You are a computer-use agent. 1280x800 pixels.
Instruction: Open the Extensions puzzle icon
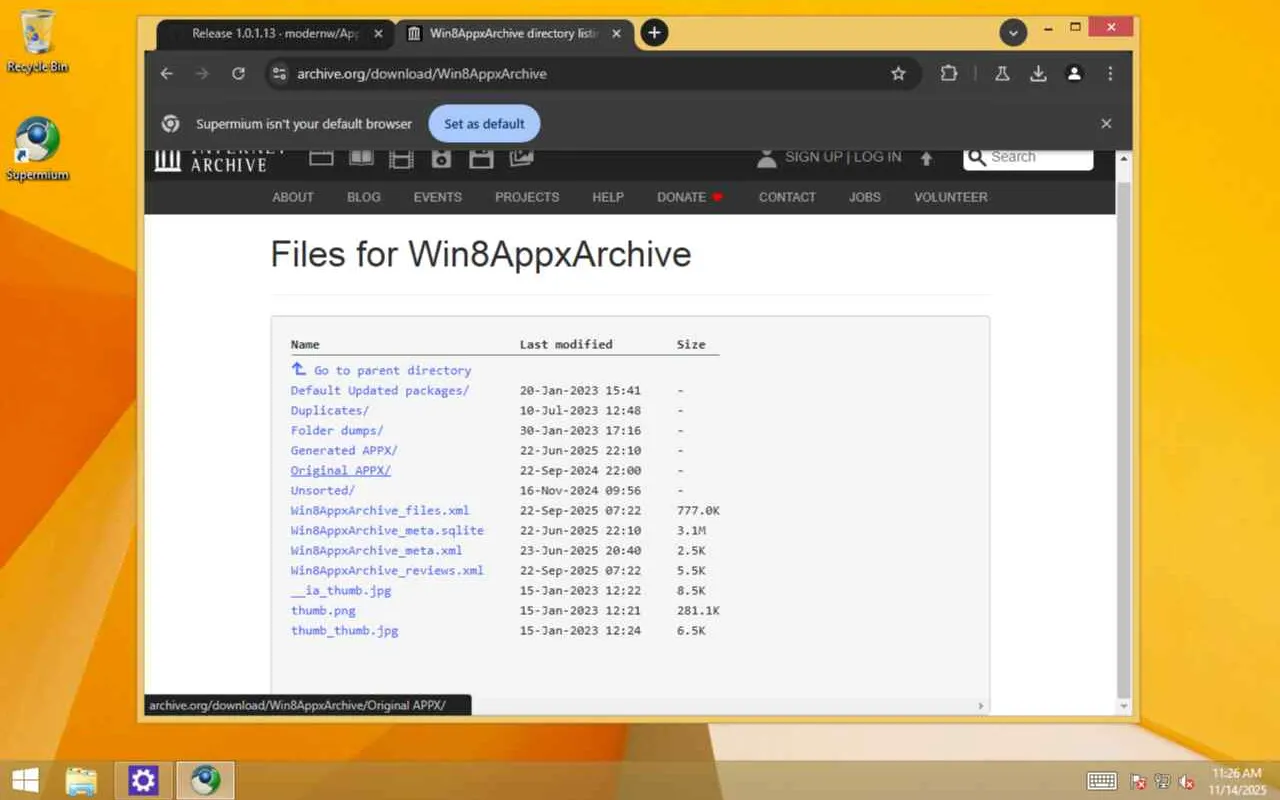(949, 73)
